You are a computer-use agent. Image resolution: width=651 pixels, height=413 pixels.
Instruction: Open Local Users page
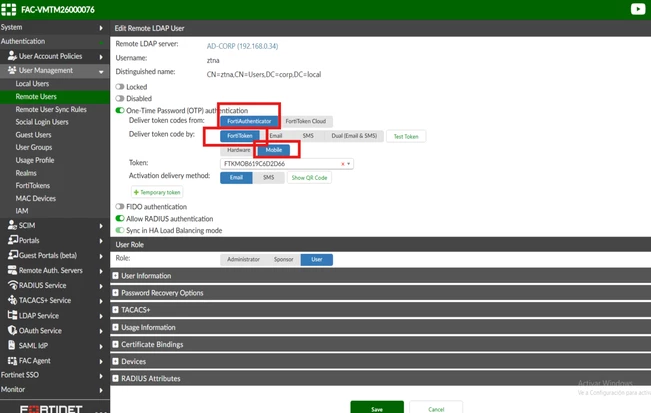coord(32,83)
